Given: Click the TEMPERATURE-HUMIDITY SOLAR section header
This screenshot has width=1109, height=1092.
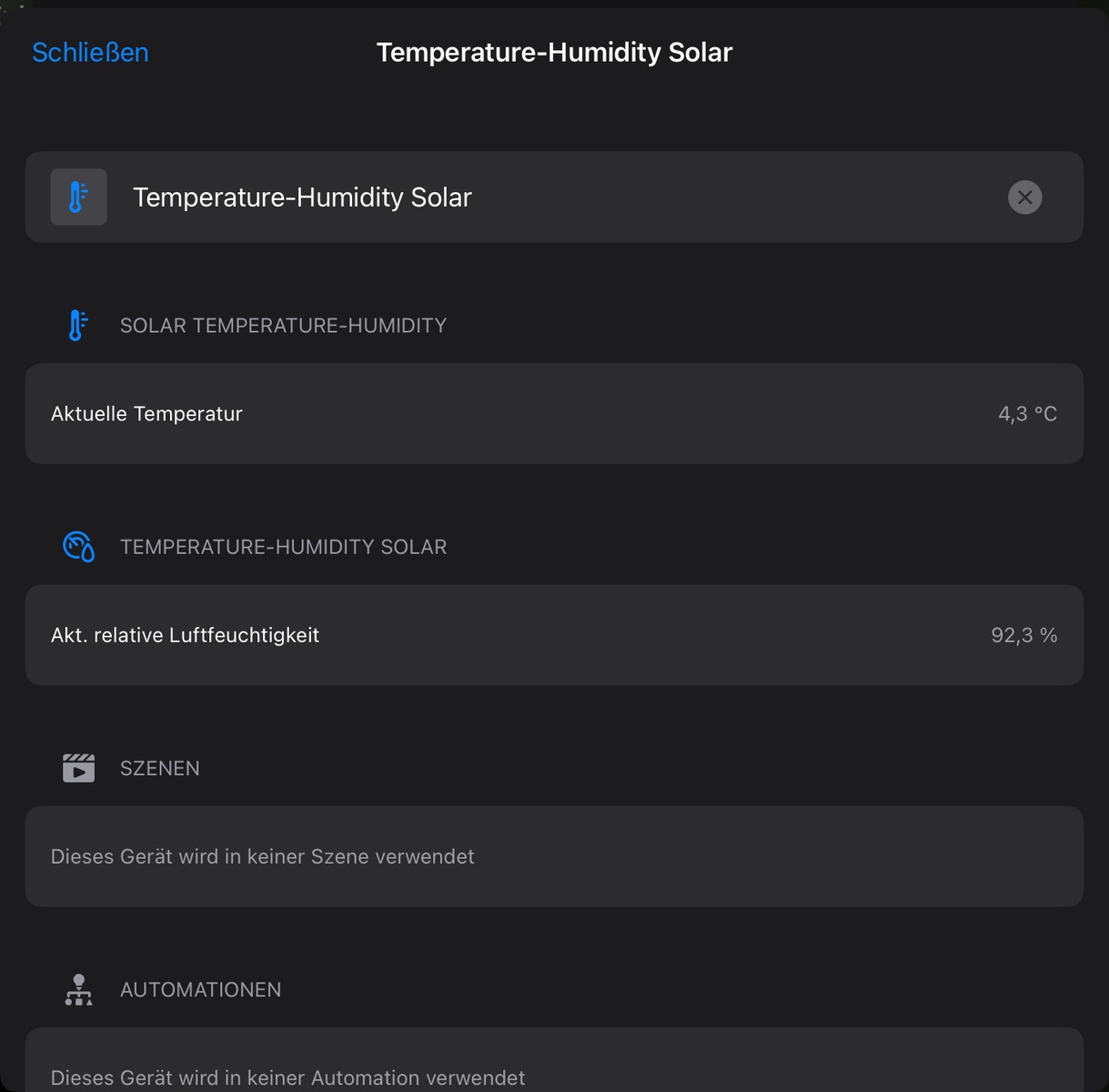Looking at the screenshot, I should [x=283, y=547].
